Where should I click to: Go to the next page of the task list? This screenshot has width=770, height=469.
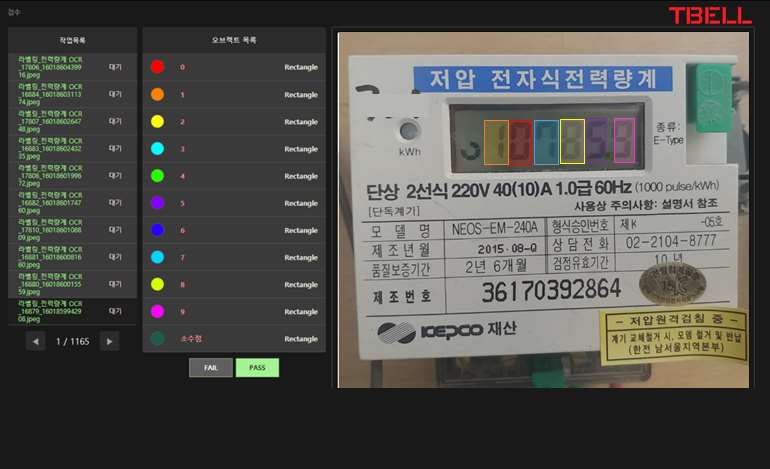tap(110, 341)
